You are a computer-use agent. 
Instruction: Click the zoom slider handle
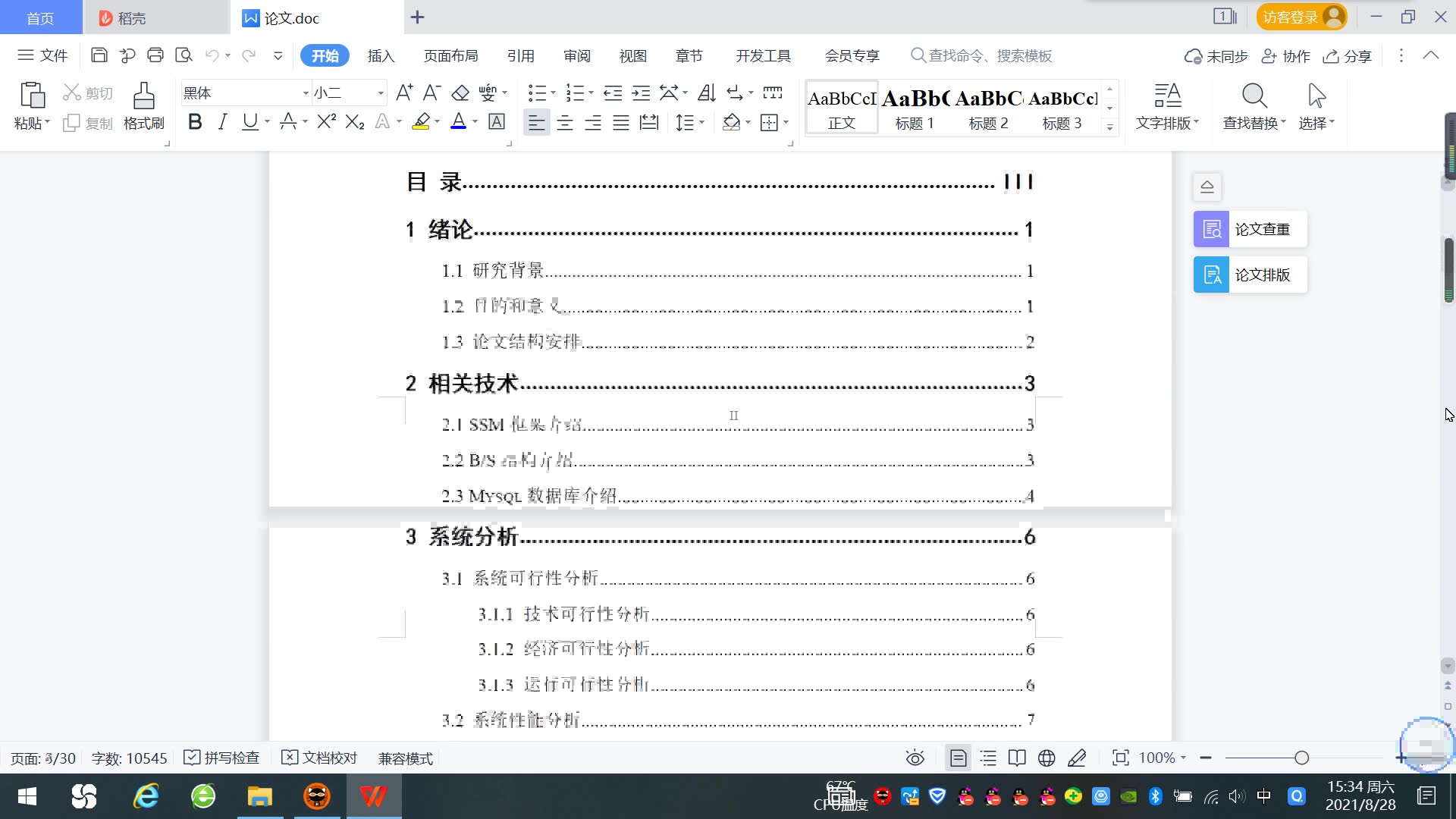pyautogui.click(x=1301, y=758)
